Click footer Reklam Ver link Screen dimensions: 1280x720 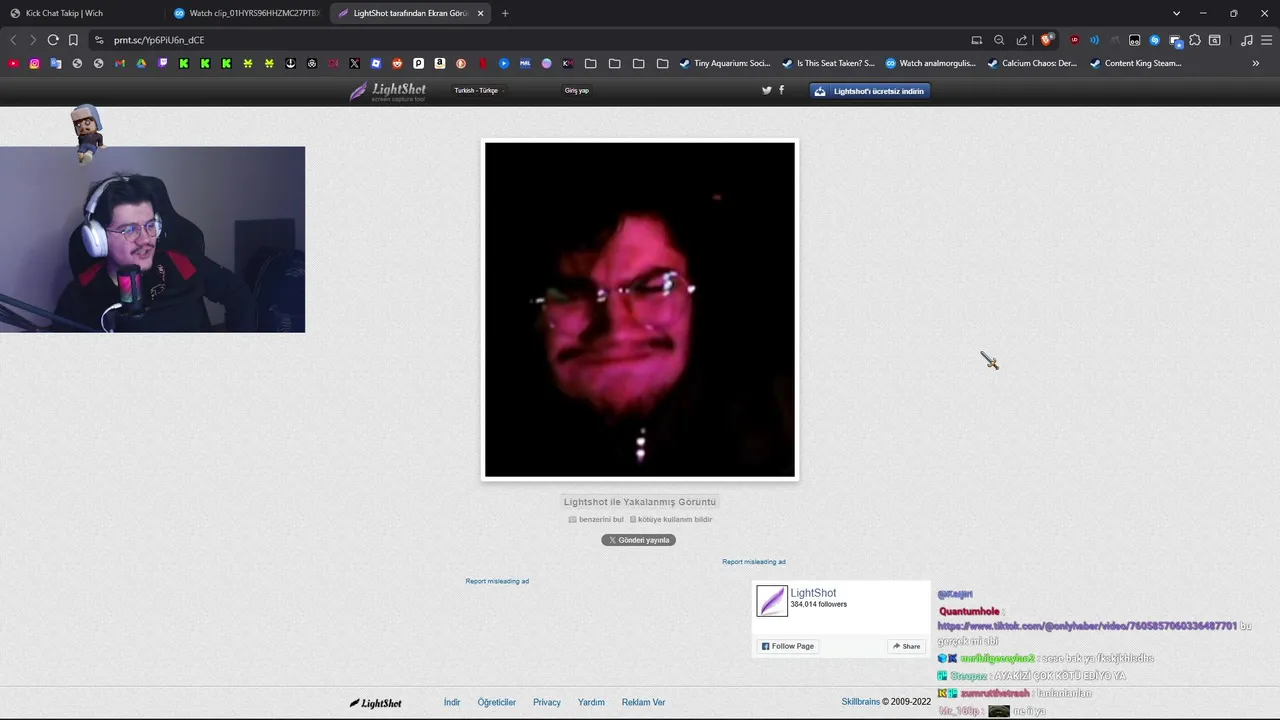(x=644, y=703)
